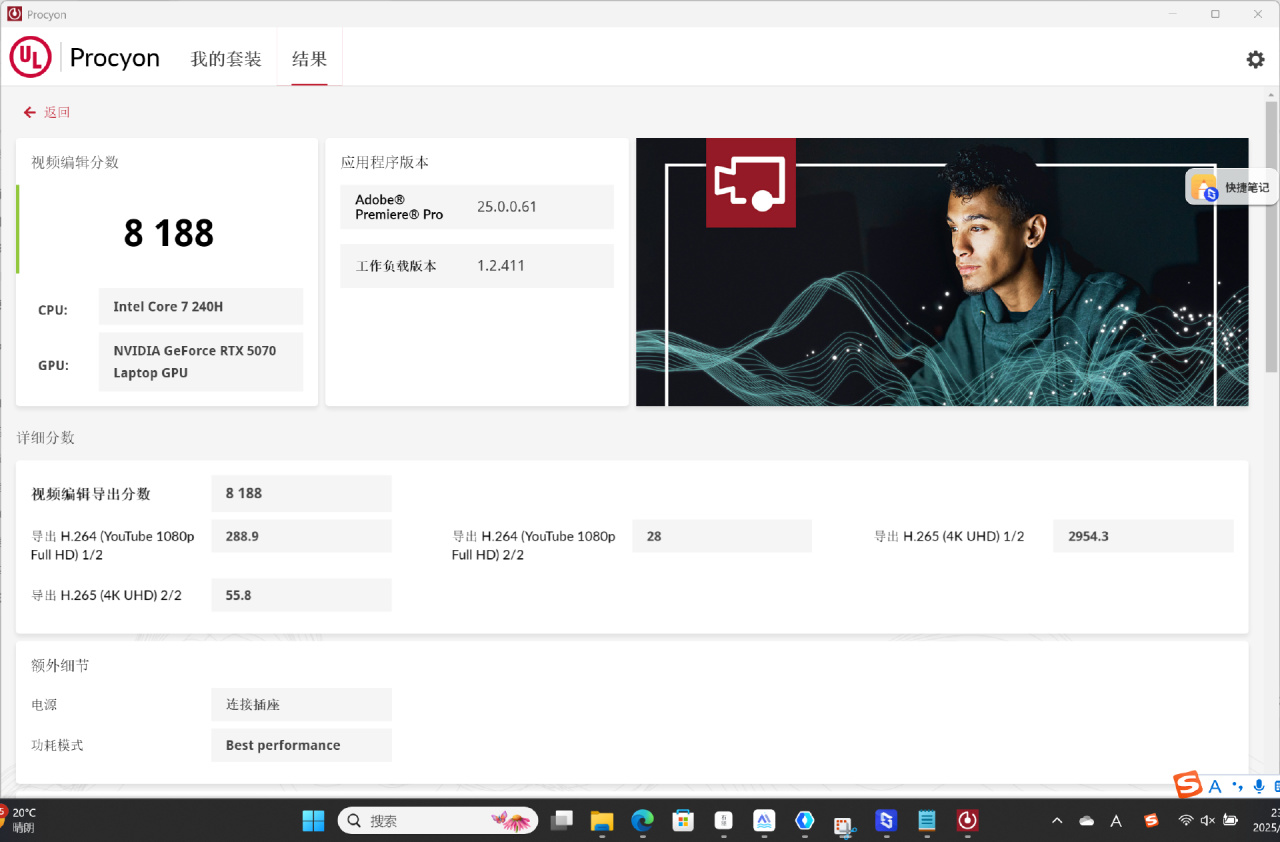Click the 8 188 overall score
Image resolution: width=1280 pixels, height=842 pixels.
pos(169,233)
